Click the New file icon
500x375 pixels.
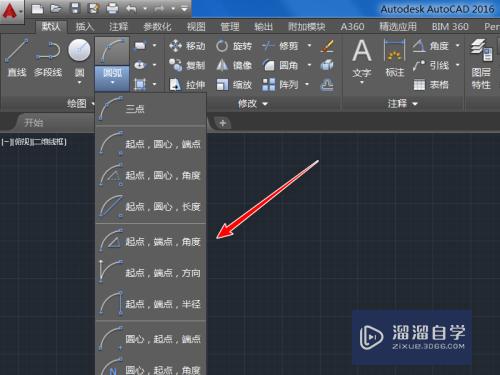tap(37, 9)
